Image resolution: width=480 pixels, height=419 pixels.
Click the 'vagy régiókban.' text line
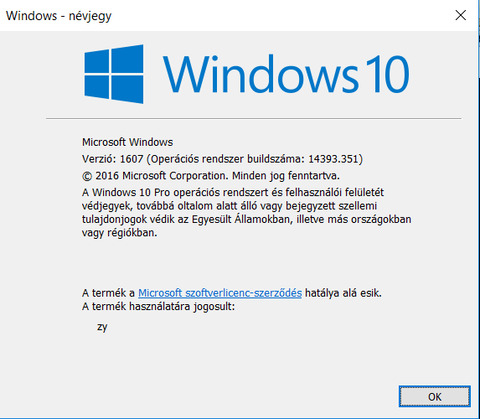[x=119, y=233]
